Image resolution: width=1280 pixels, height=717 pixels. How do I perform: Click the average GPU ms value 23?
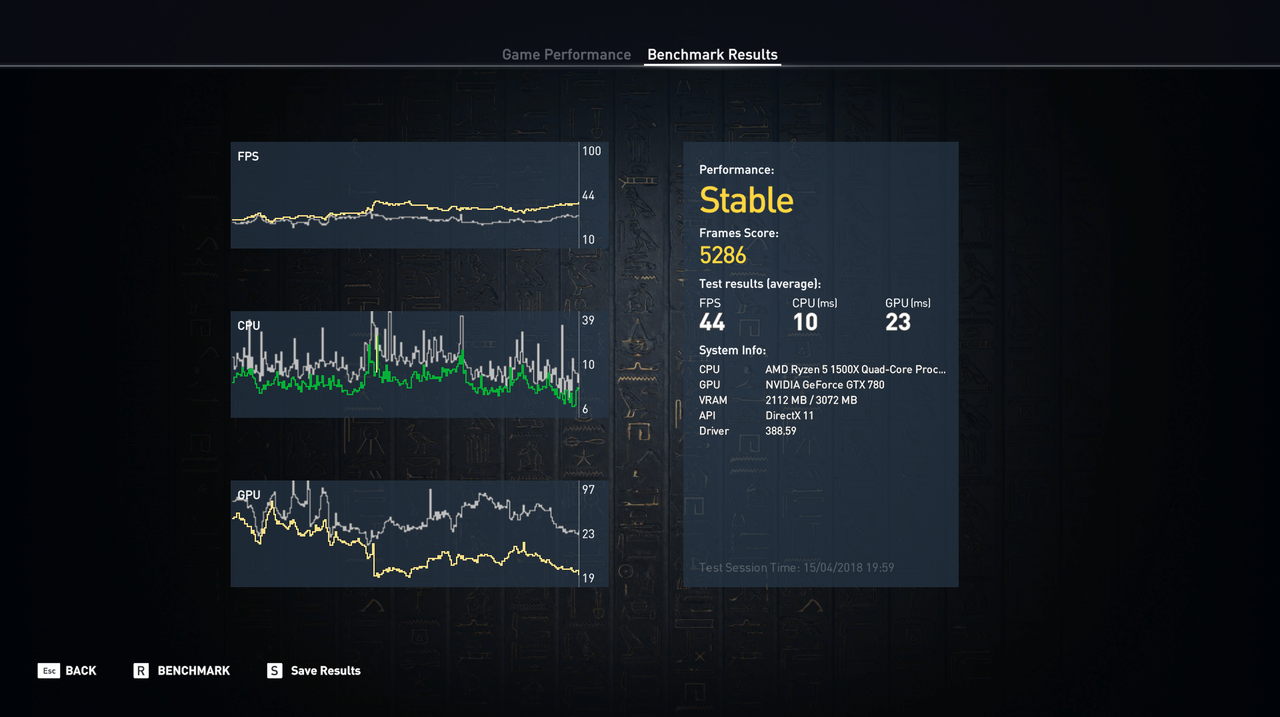coord(898,322)
